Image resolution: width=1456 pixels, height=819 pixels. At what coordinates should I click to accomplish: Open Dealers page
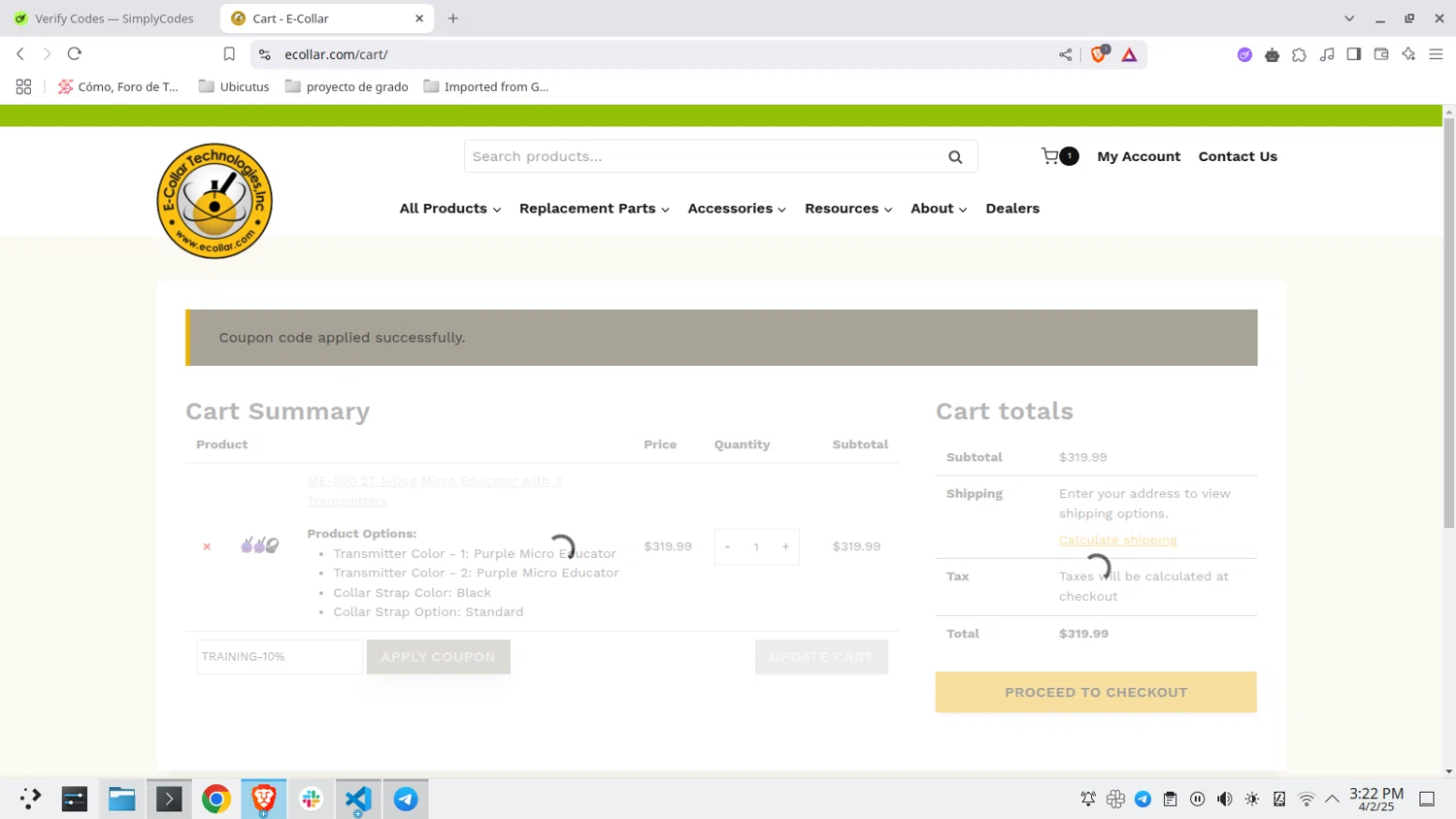(1012, 209)
